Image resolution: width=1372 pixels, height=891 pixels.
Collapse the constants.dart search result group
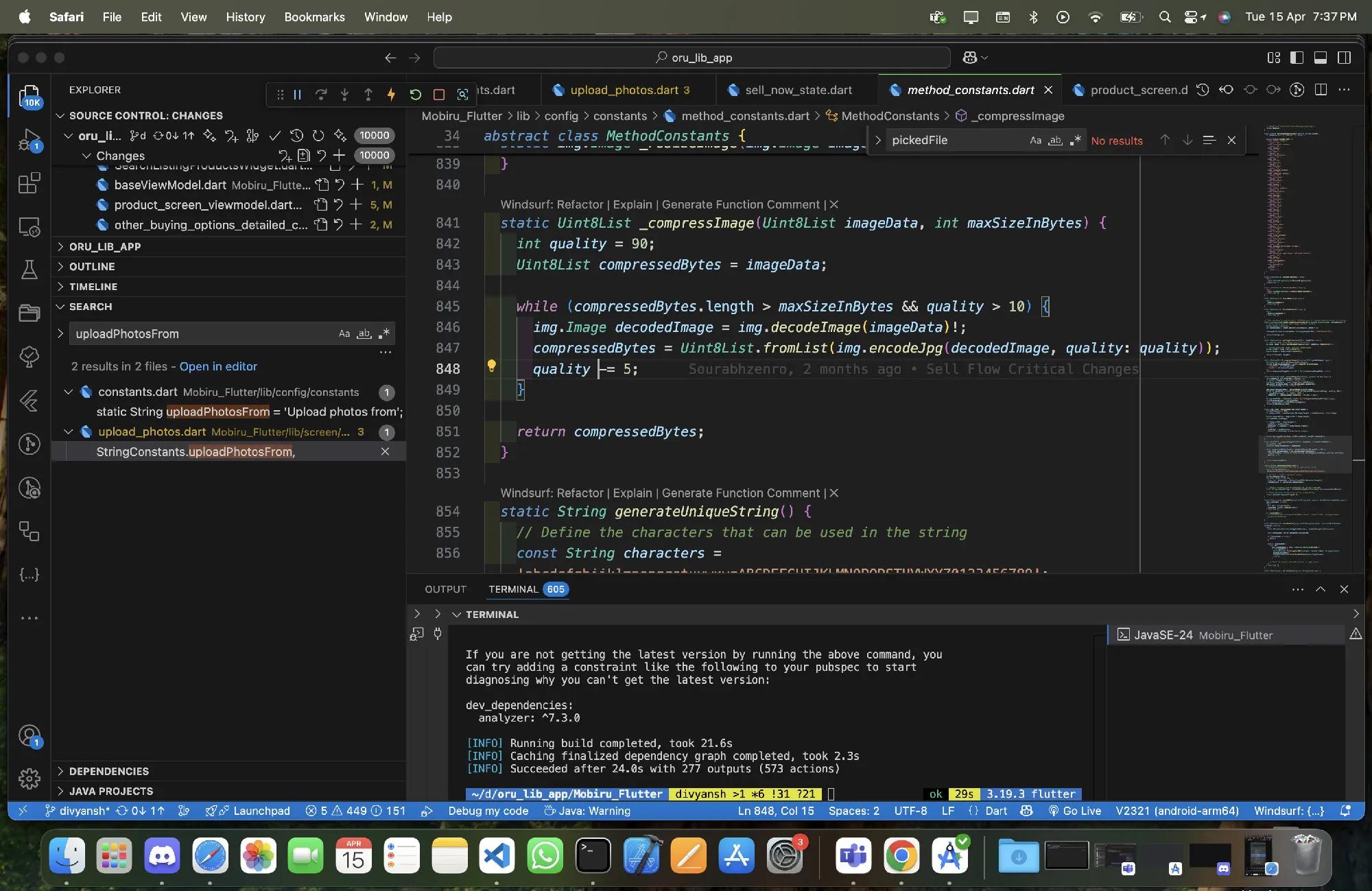click(68, 392)
